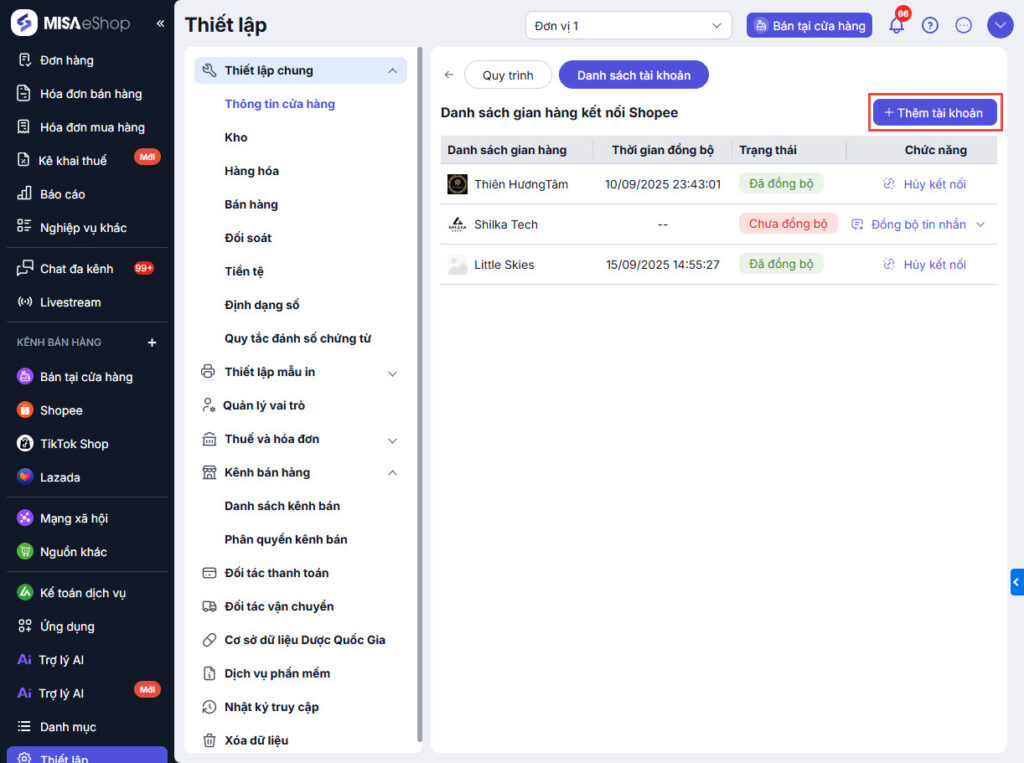Expand the Thuế và hóa đơn section
The image size is (1024, 763).
coord(392,440)
